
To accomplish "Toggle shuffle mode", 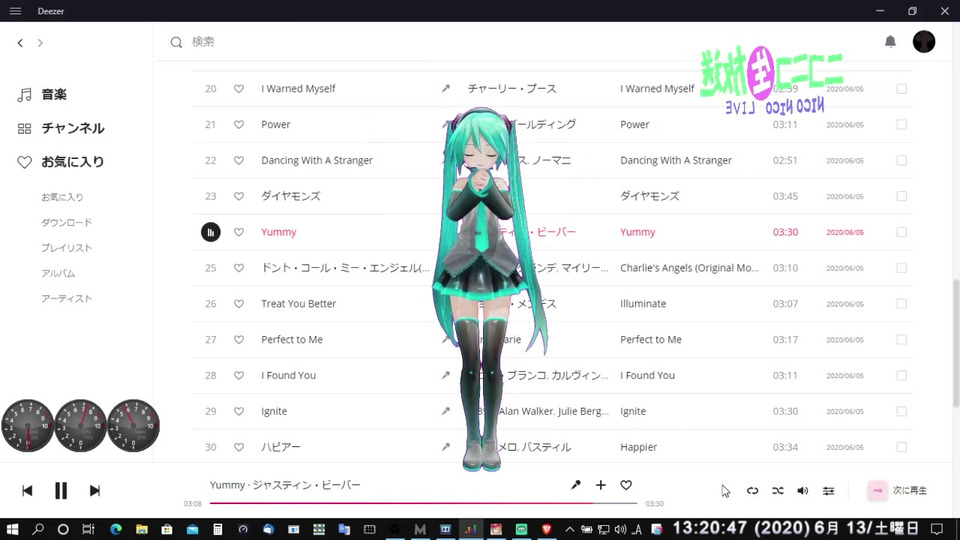I will 778,490.
